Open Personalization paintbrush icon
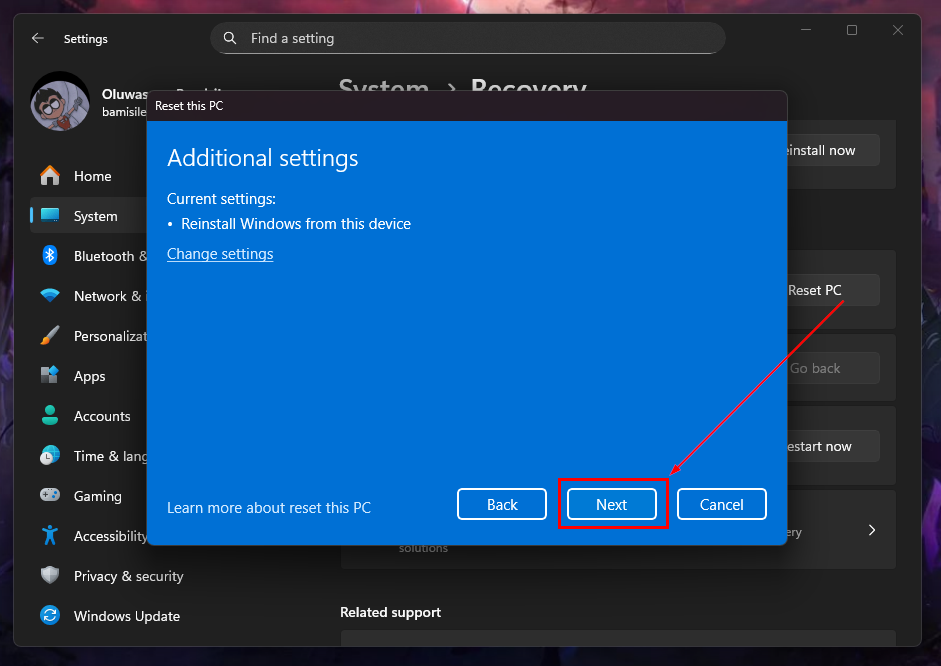The width and height of the screenshot is (941, 666). point(50,336)
